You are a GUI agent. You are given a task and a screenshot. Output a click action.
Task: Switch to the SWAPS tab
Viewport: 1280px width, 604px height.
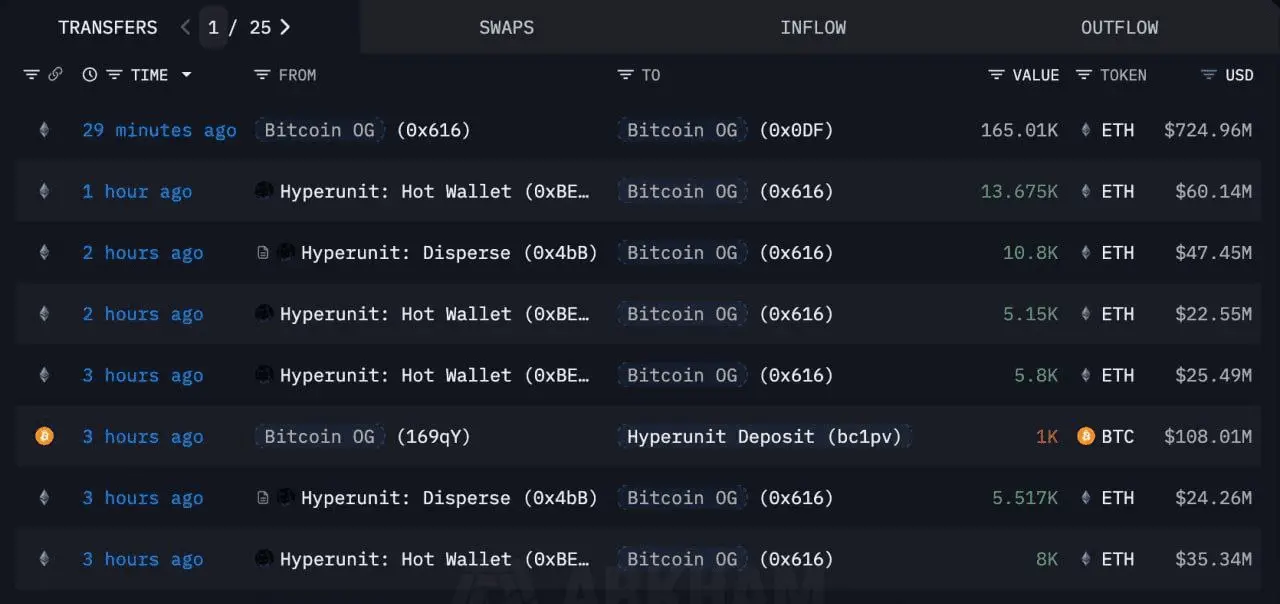click(506, 27)
